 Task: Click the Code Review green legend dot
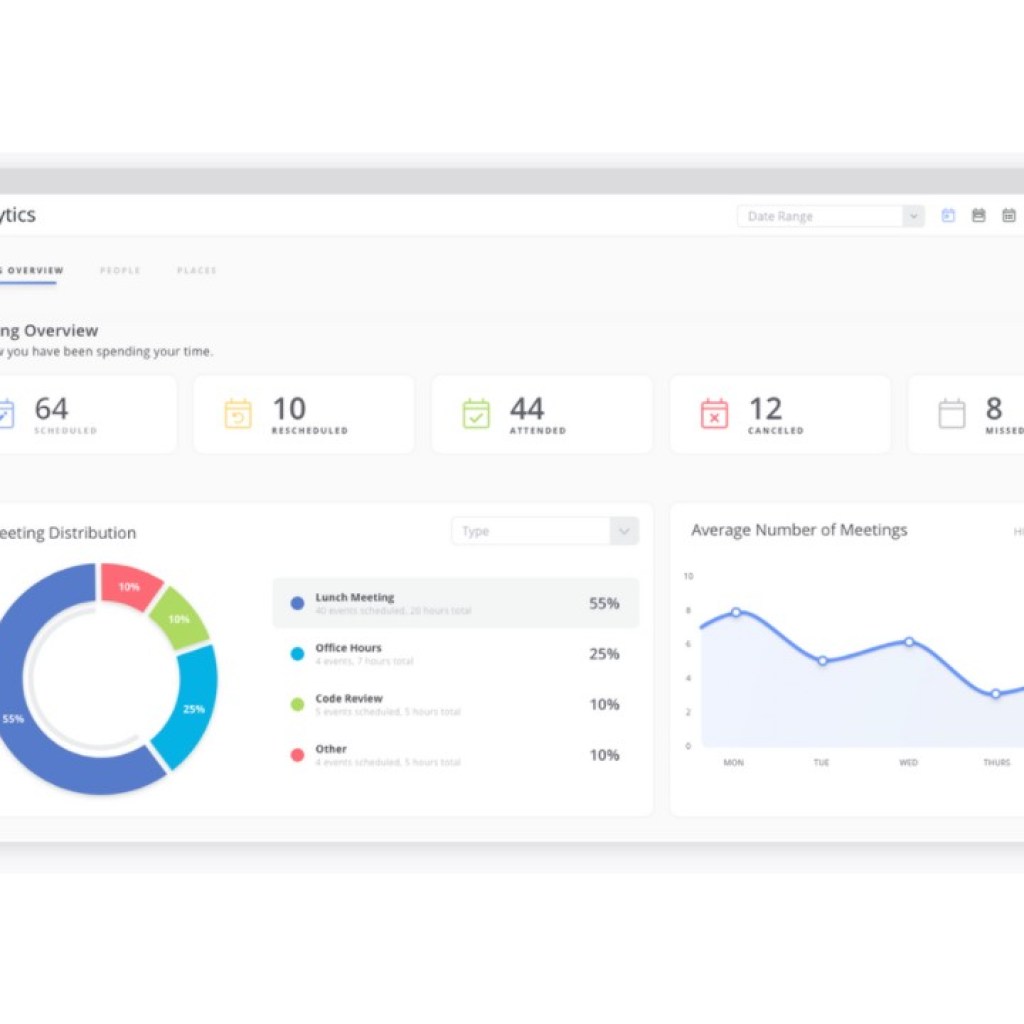tap(297, 705)
